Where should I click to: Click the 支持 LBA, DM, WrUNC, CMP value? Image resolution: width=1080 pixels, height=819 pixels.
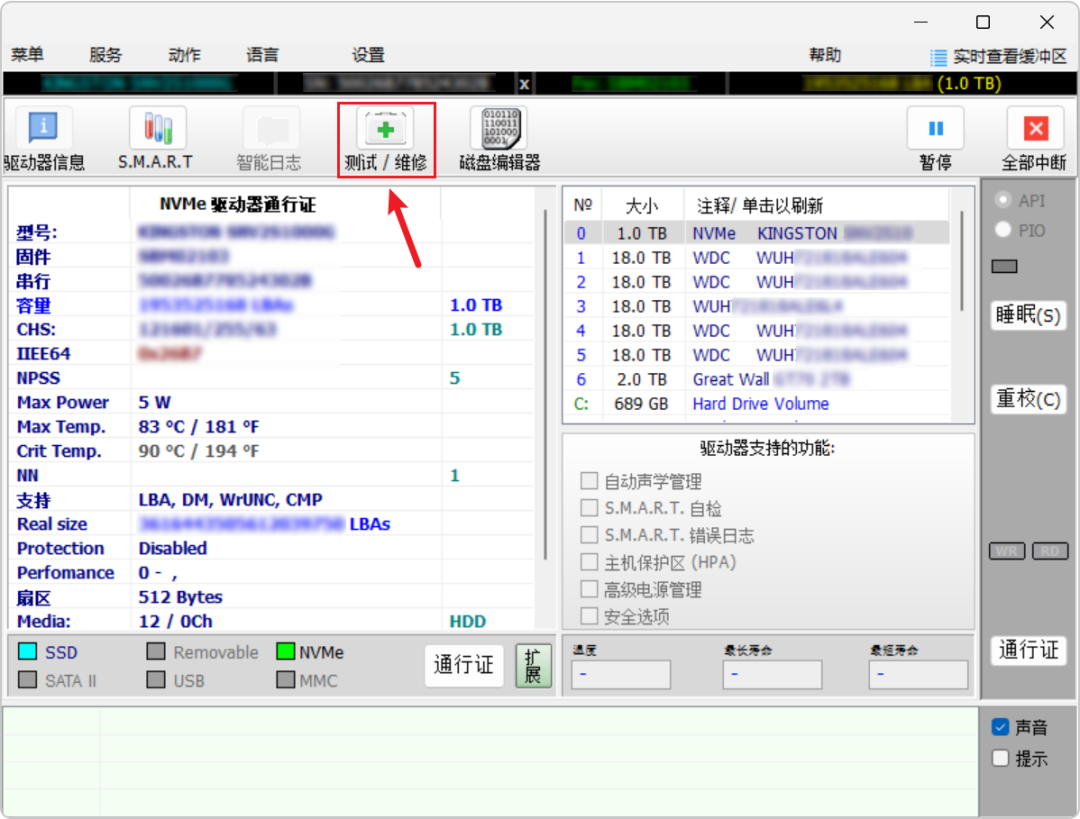(230, 499)
